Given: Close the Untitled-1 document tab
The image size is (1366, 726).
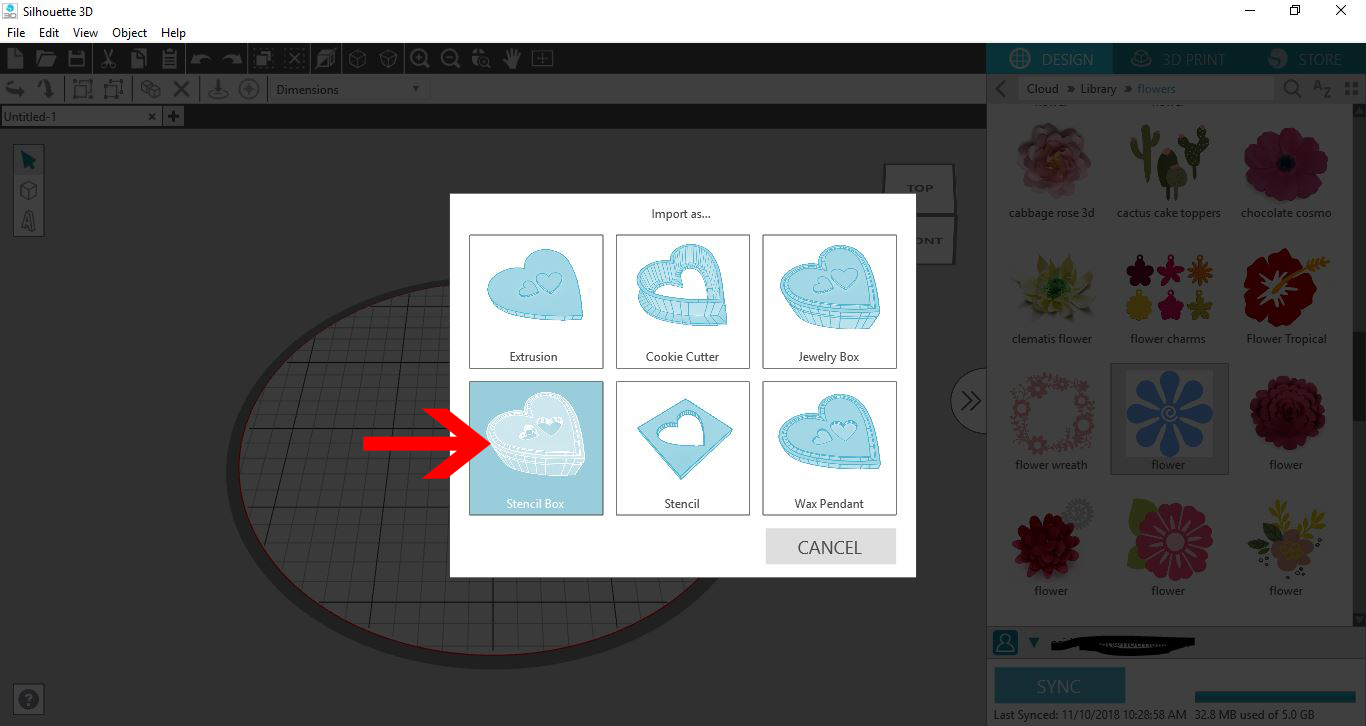Looking at the screenshot, I should (152, 117).
